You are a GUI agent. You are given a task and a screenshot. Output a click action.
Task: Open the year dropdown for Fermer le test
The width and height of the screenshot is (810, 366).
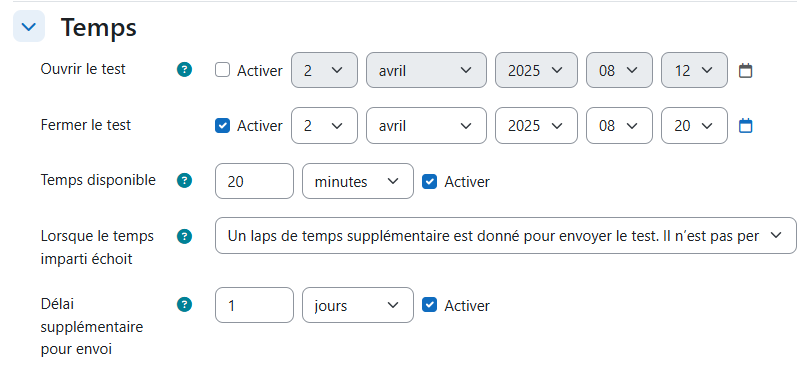[x=536, y=125]
